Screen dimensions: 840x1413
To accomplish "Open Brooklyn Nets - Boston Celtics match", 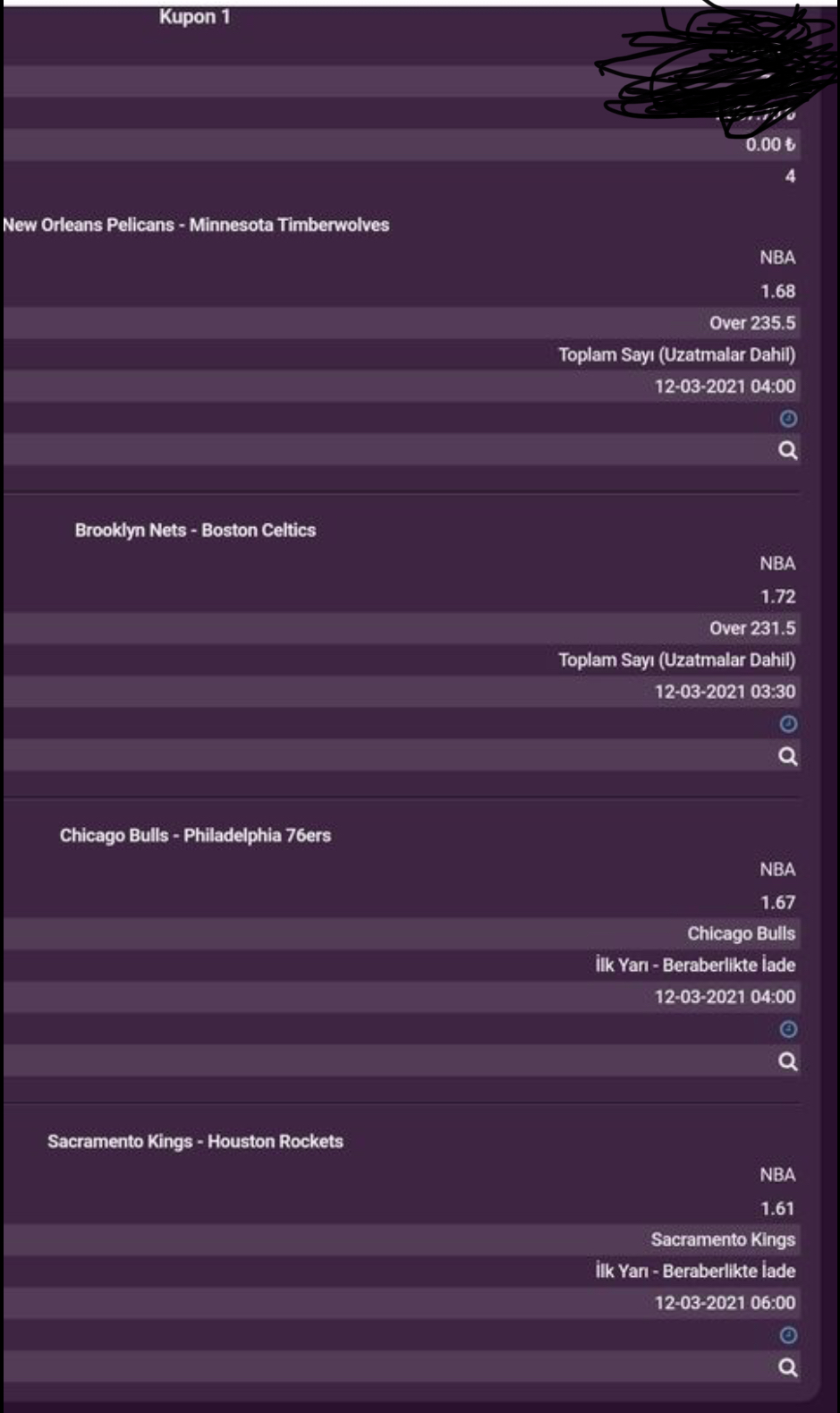I will click(195, 530).
